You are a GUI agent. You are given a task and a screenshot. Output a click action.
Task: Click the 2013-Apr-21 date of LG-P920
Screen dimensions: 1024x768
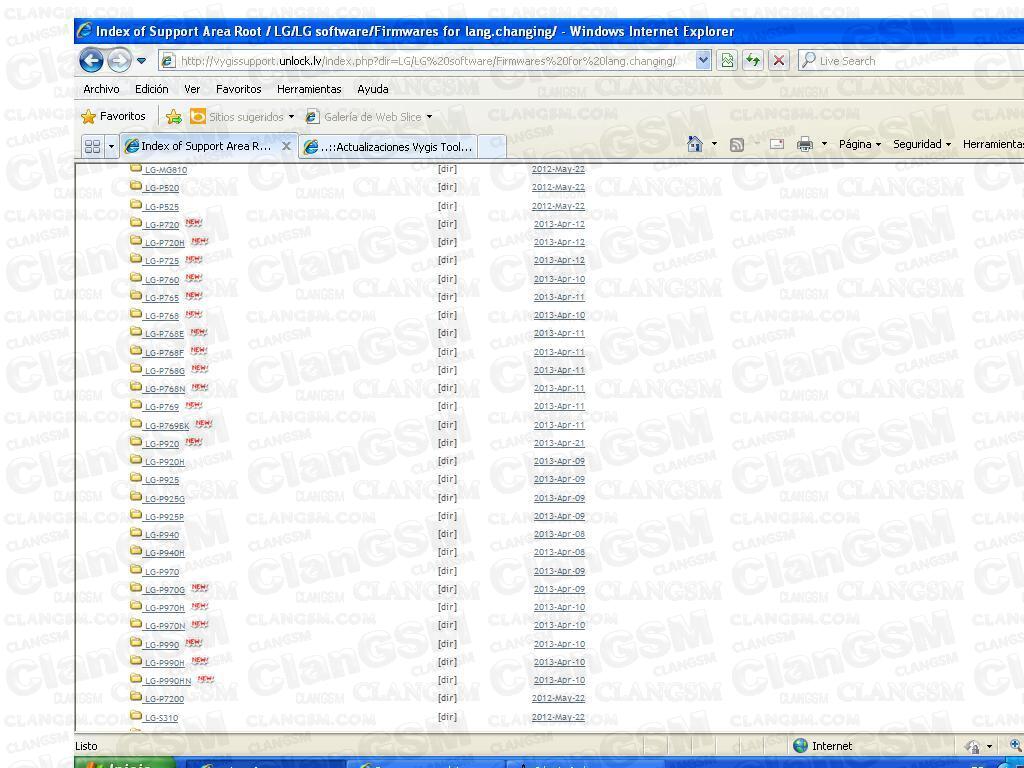[559, 443]
